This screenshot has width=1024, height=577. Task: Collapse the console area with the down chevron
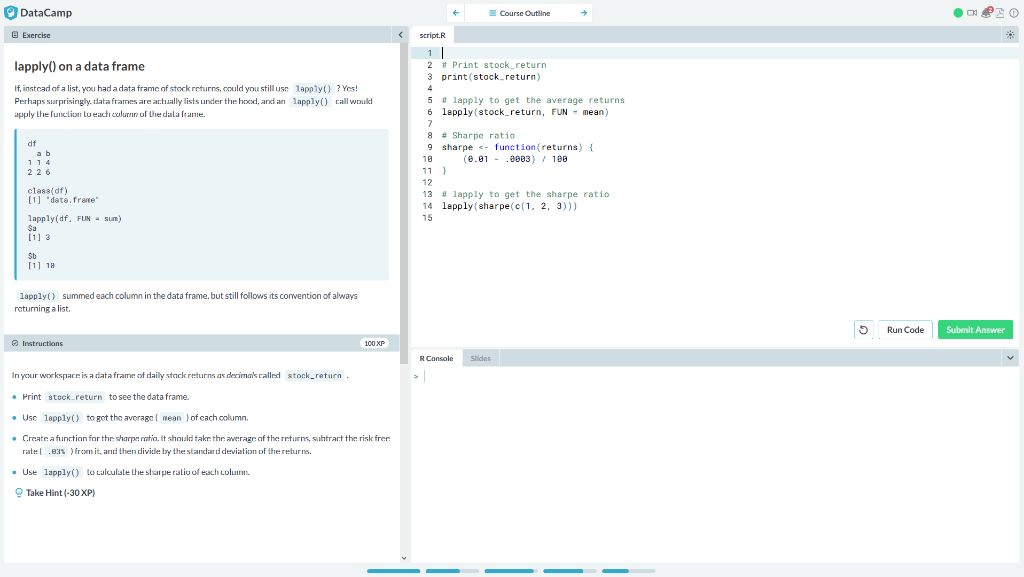point(1012,357)
